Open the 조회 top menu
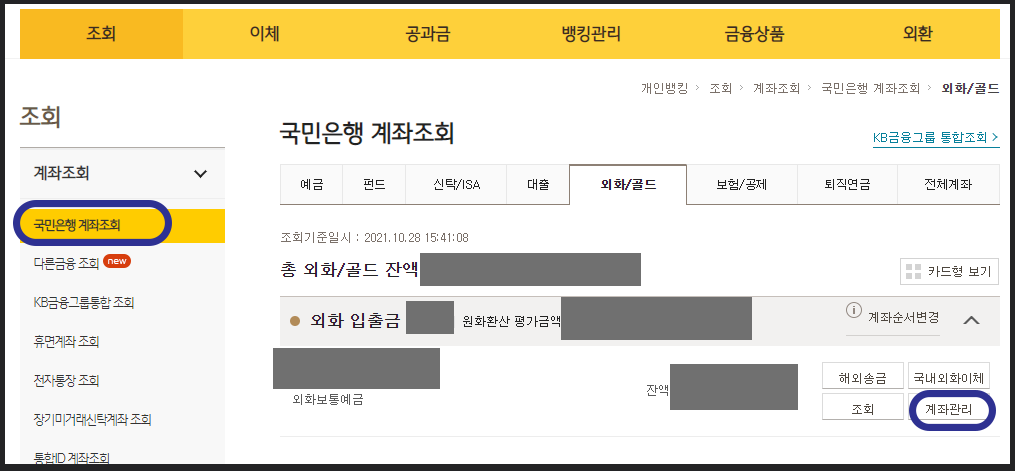 (x=102, y=34)
